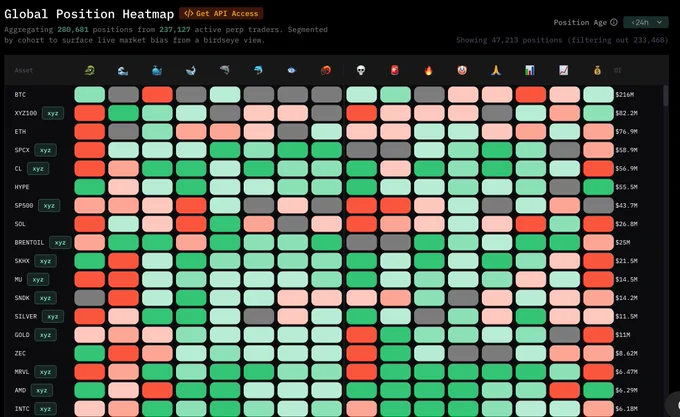The height and width of the screenshot is (417, 680).
Task: Select the red BTC cell under bar chart
Action: (530, 94)
